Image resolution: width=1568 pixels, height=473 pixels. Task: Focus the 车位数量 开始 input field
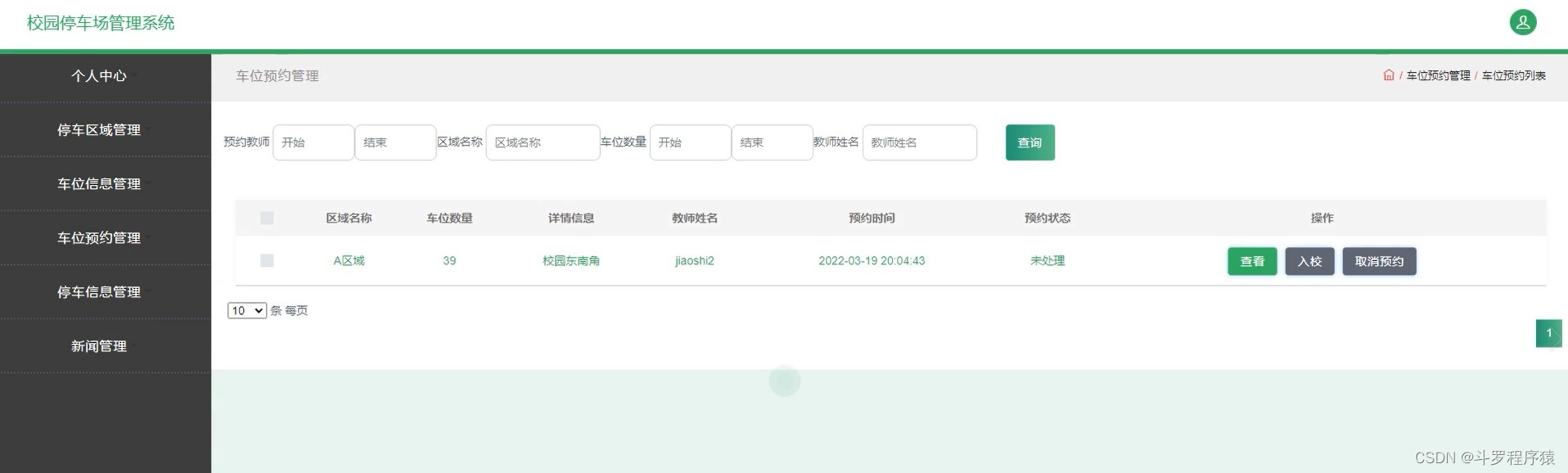(x=690, y=142)
